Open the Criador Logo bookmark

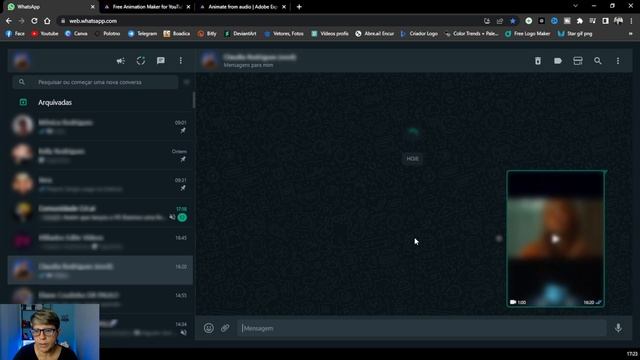tap(419, 34)
